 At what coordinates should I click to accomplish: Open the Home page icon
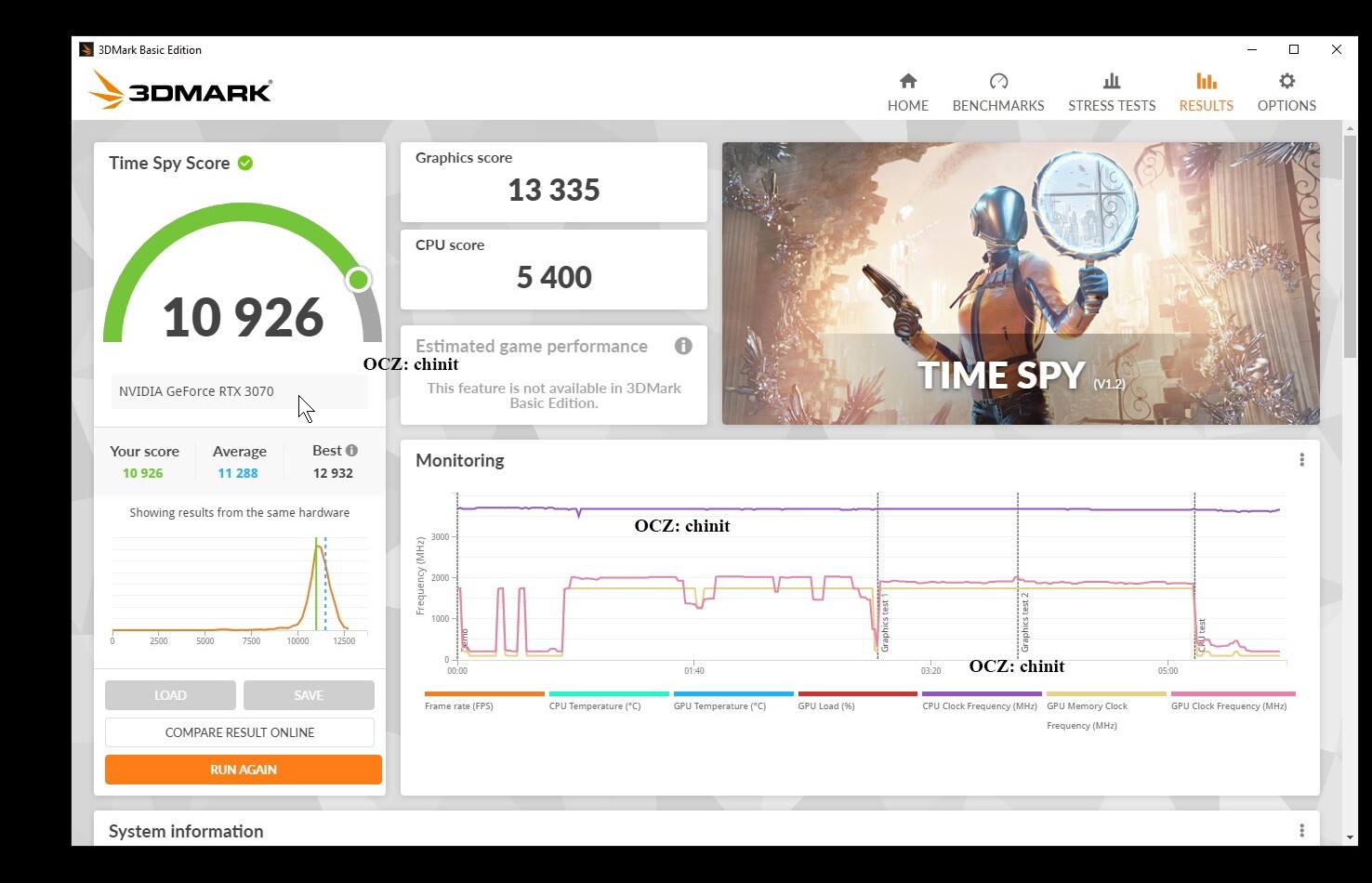[x=908, y=82]
